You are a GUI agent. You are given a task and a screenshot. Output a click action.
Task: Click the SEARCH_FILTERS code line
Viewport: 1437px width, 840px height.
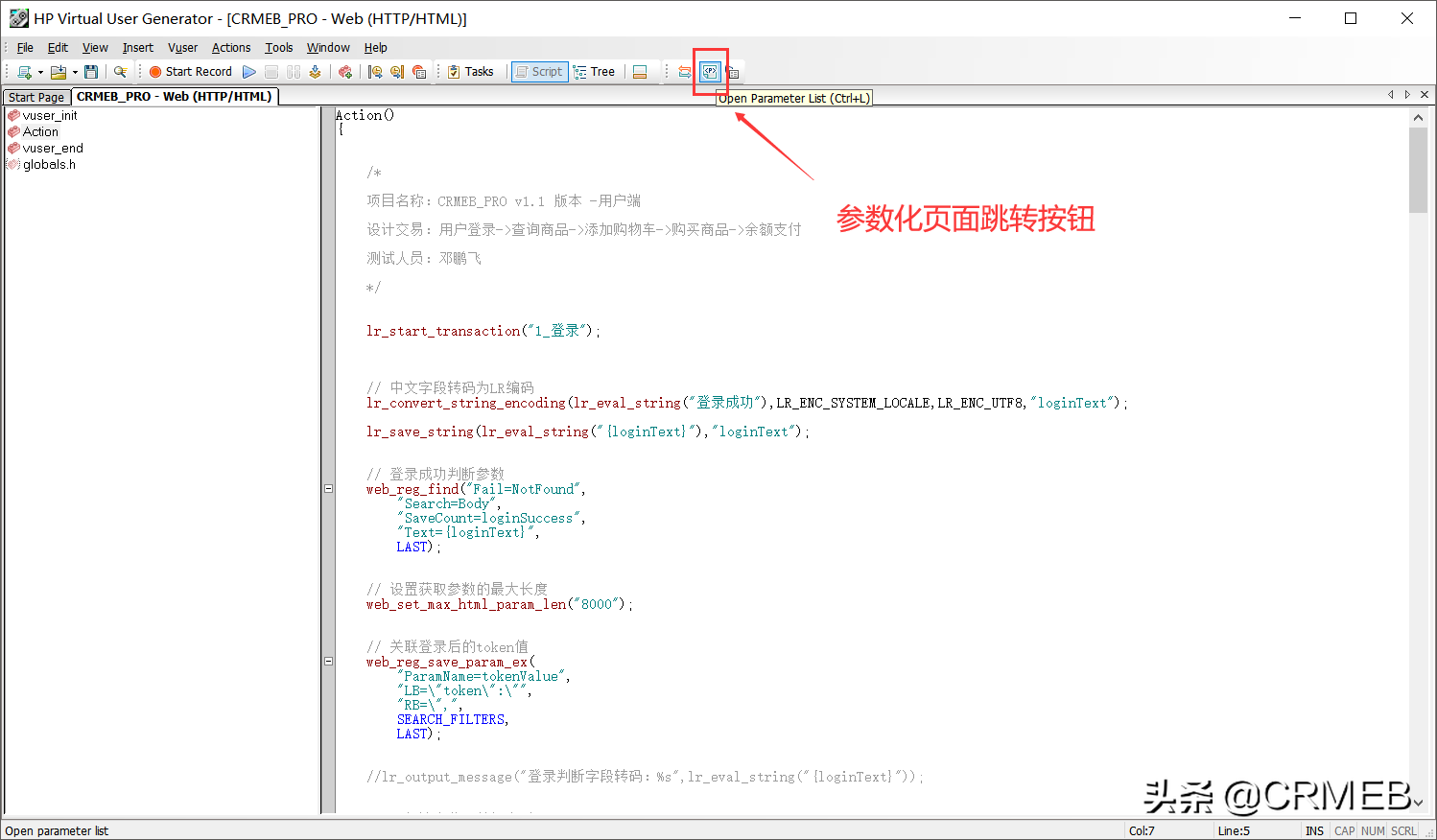click(x=453, y=719)
